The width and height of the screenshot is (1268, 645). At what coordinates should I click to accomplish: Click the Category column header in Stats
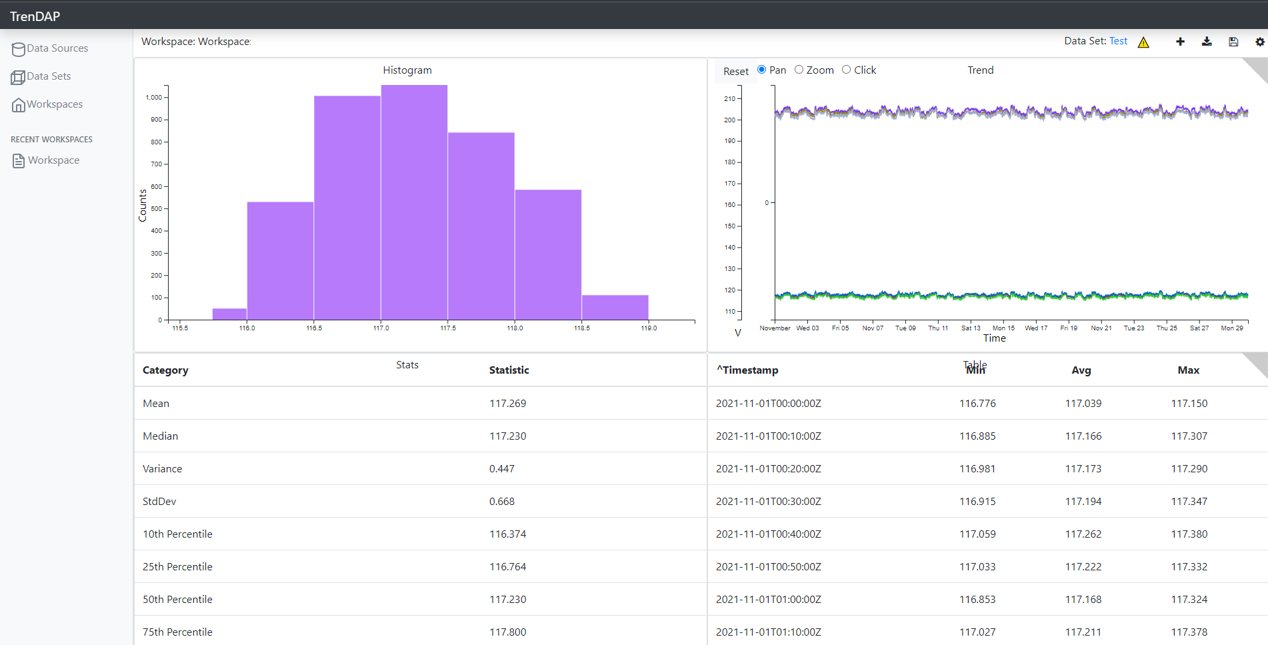166,370
